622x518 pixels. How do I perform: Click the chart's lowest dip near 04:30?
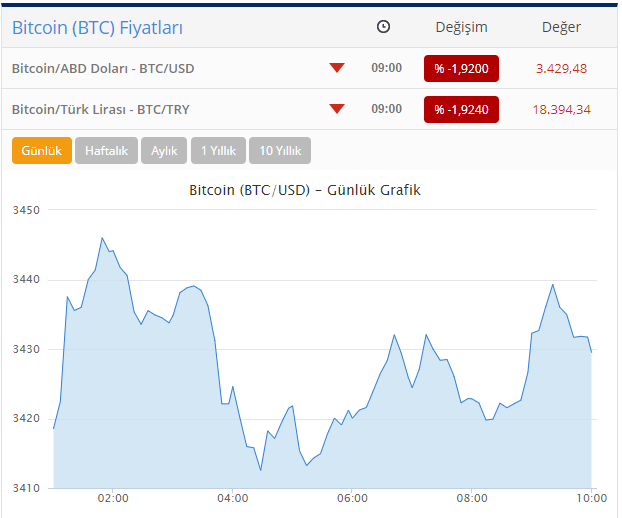[x=261, y=470]
